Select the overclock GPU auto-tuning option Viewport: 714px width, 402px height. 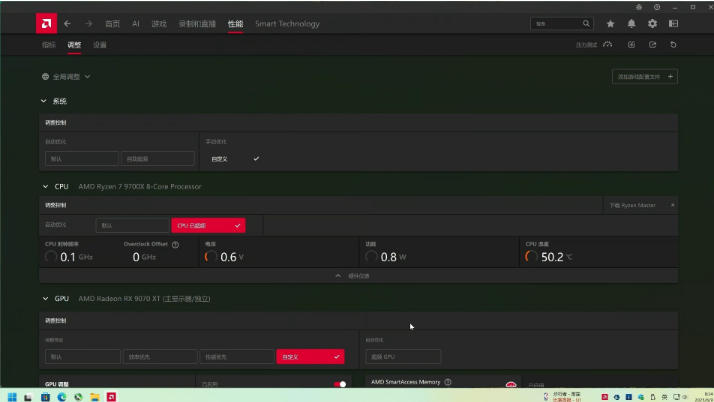click(x=403, y=356)
